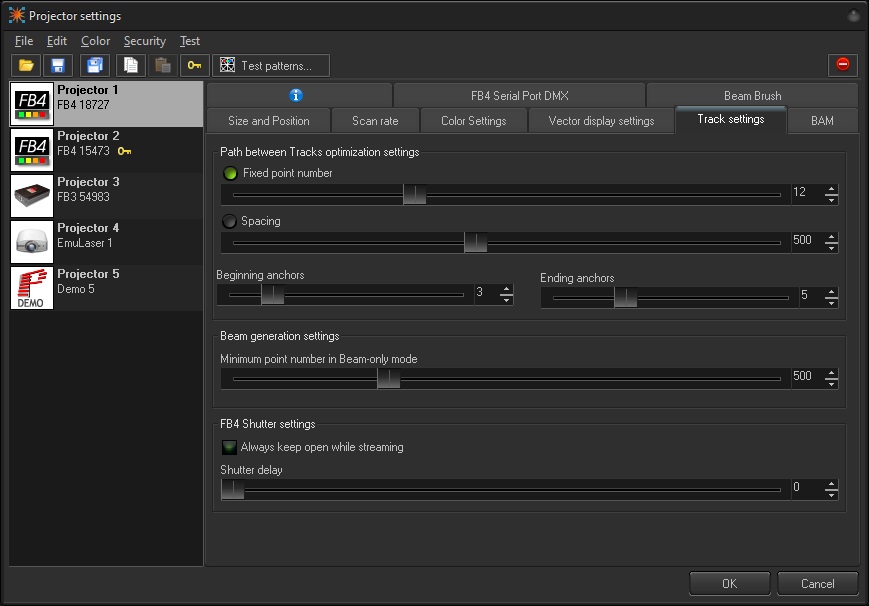
Task: Open the Test patterns button
Action: [271, 66]
